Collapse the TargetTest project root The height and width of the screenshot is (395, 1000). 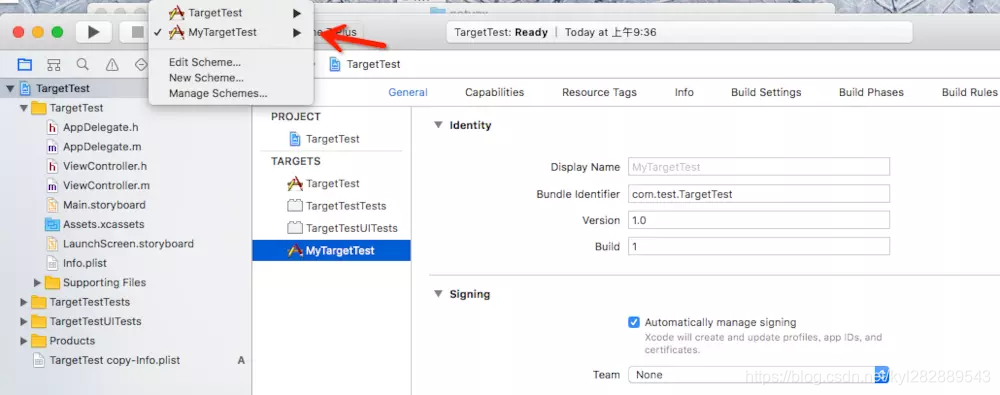pyautogui.click(x=10, y=89)
